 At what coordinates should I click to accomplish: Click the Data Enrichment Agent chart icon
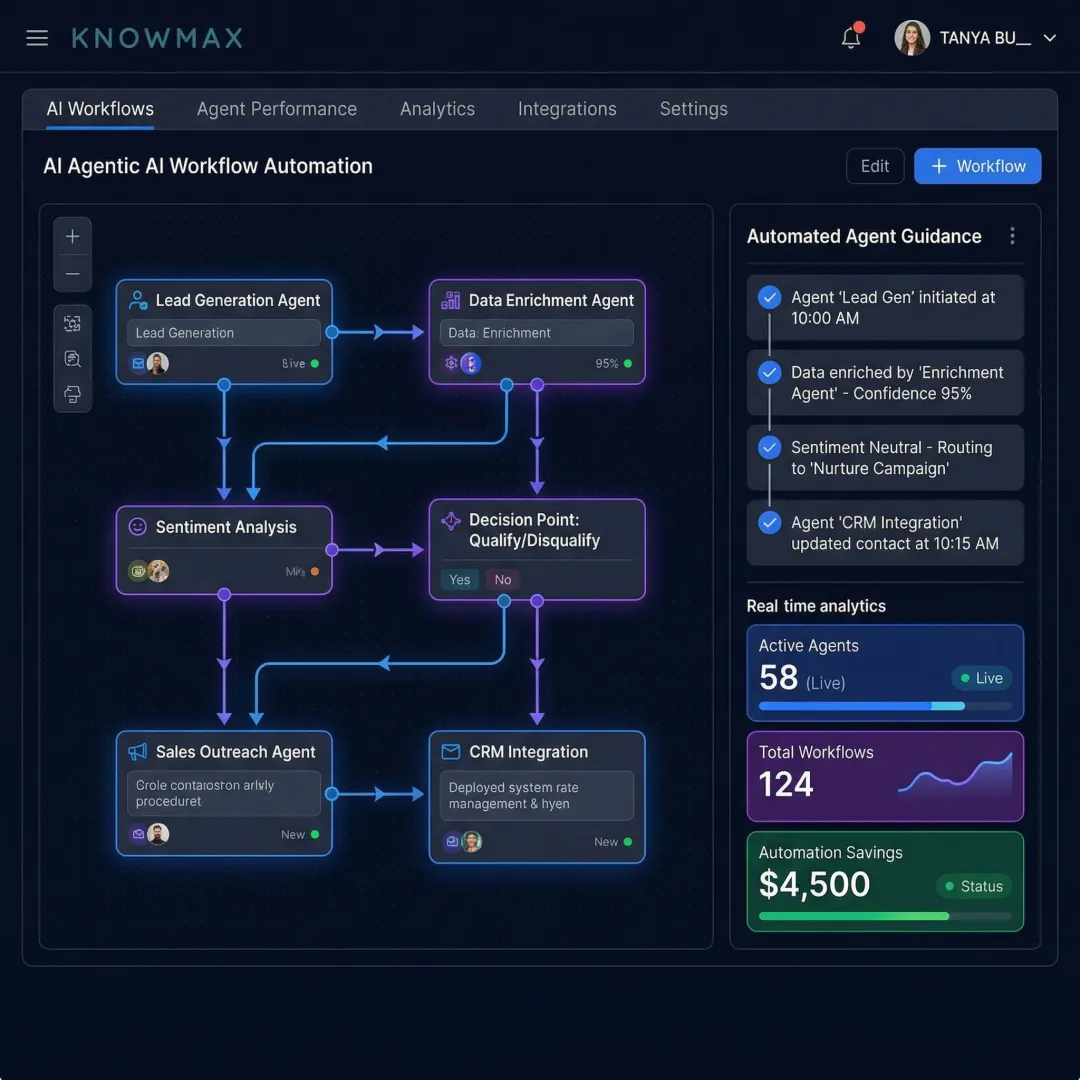click(x=450, y=300)
